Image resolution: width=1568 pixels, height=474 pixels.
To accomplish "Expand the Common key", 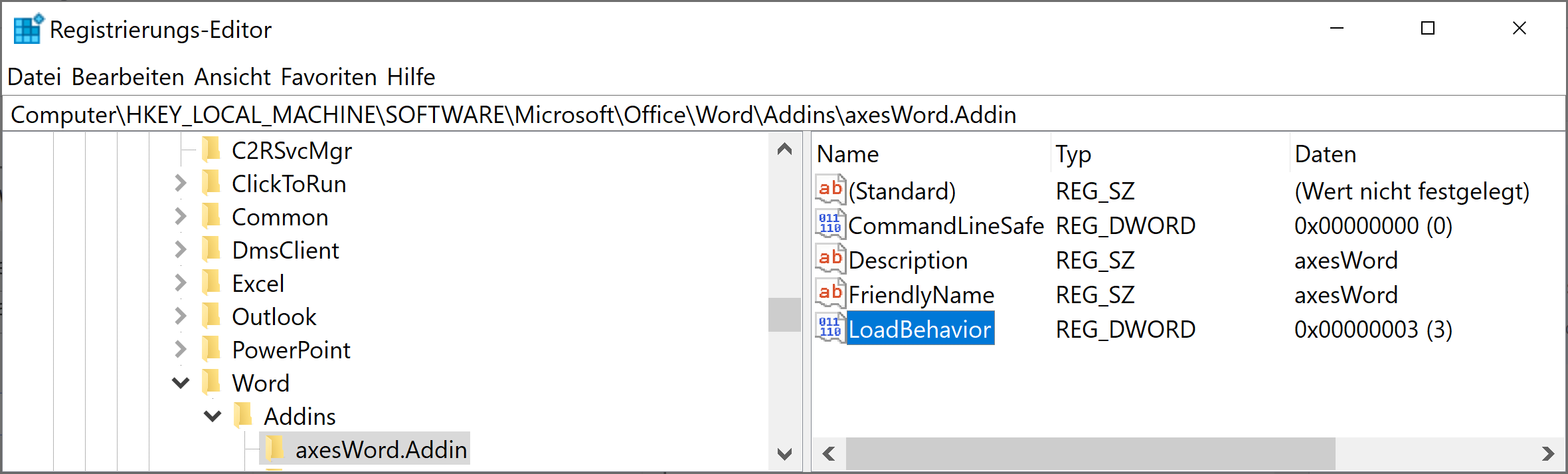I will (x=180, y=217).
